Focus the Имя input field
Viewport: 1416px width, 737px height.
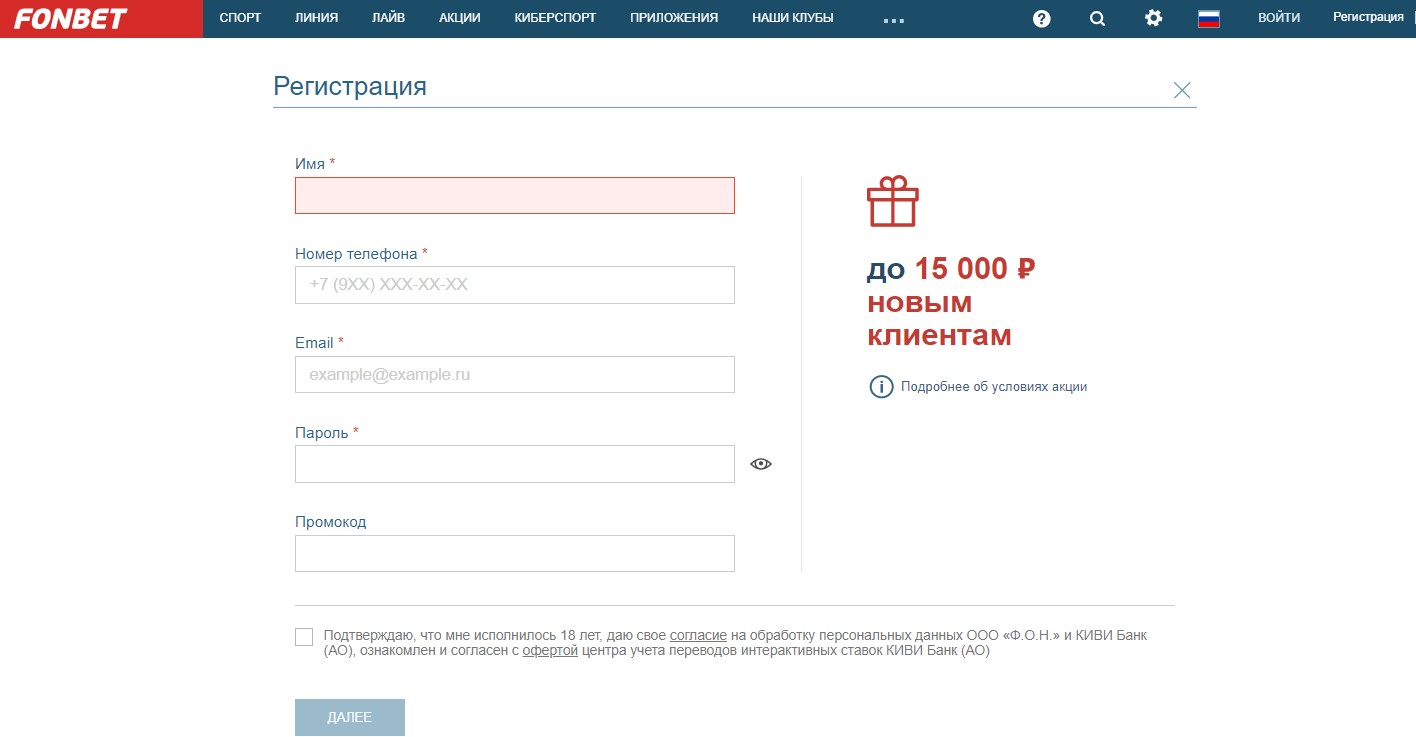(x=515, y=195)
